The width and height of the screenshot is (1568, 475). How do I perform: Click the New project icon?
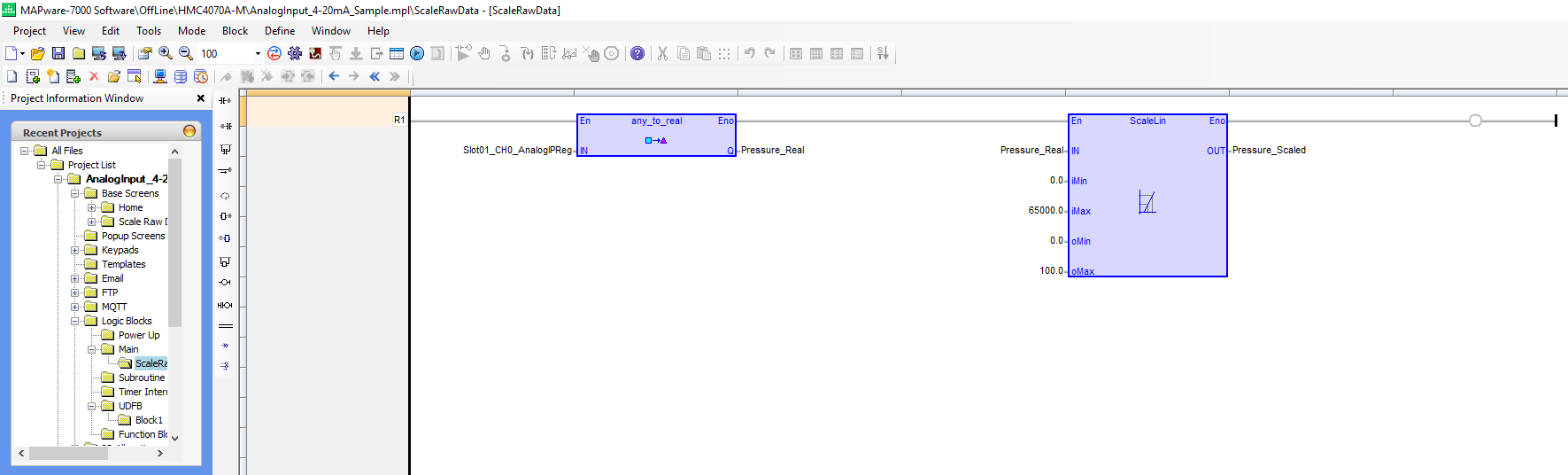click(x=12, y=54)
